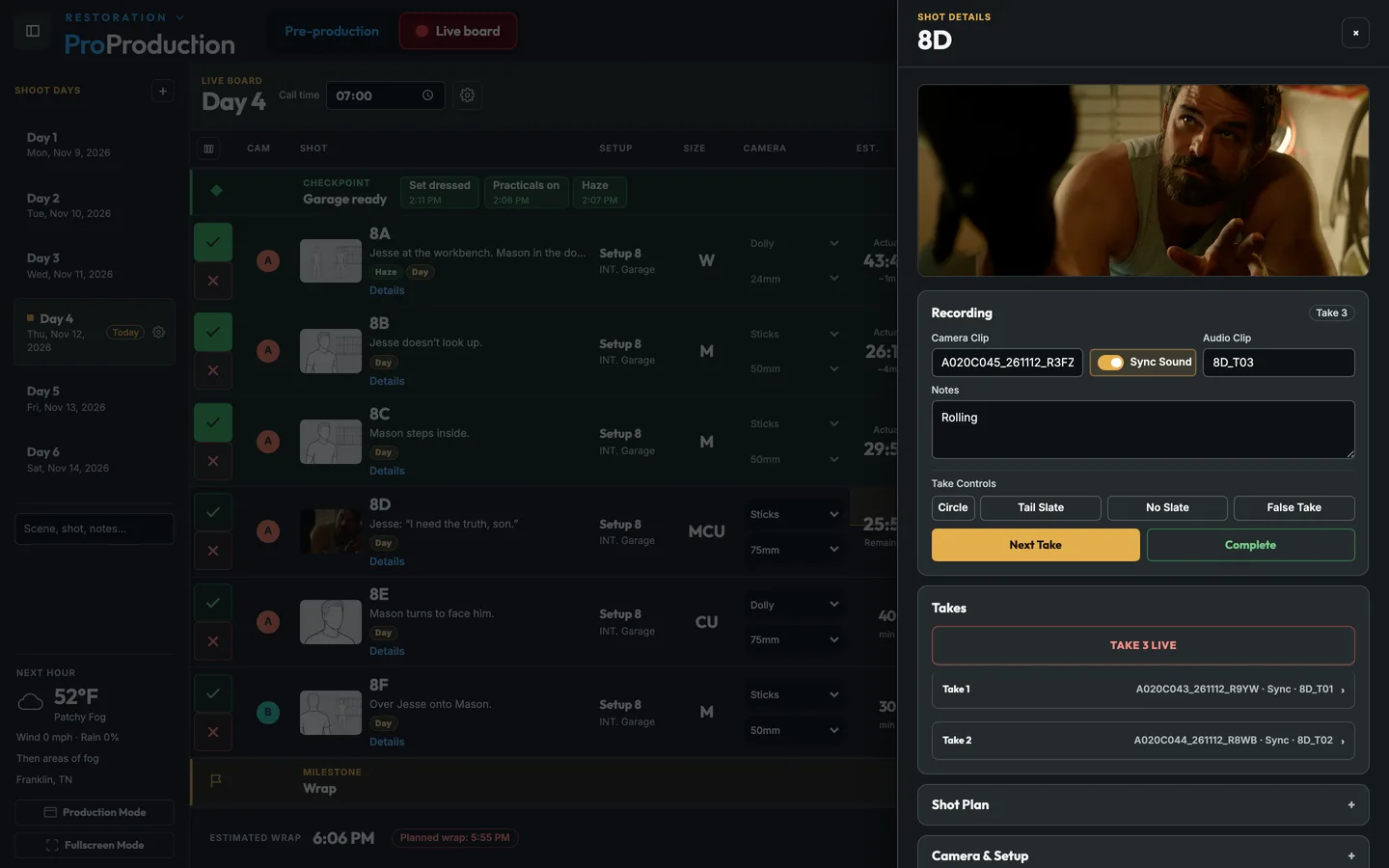Click the Notes field containing Rolling

[x=1143, y=429]
